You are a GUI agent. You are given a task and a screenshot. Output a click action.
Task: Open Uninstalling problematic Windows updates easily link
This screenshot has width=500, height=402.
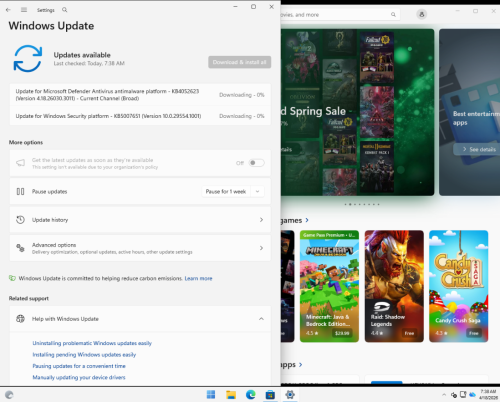[x=92, y=343]
